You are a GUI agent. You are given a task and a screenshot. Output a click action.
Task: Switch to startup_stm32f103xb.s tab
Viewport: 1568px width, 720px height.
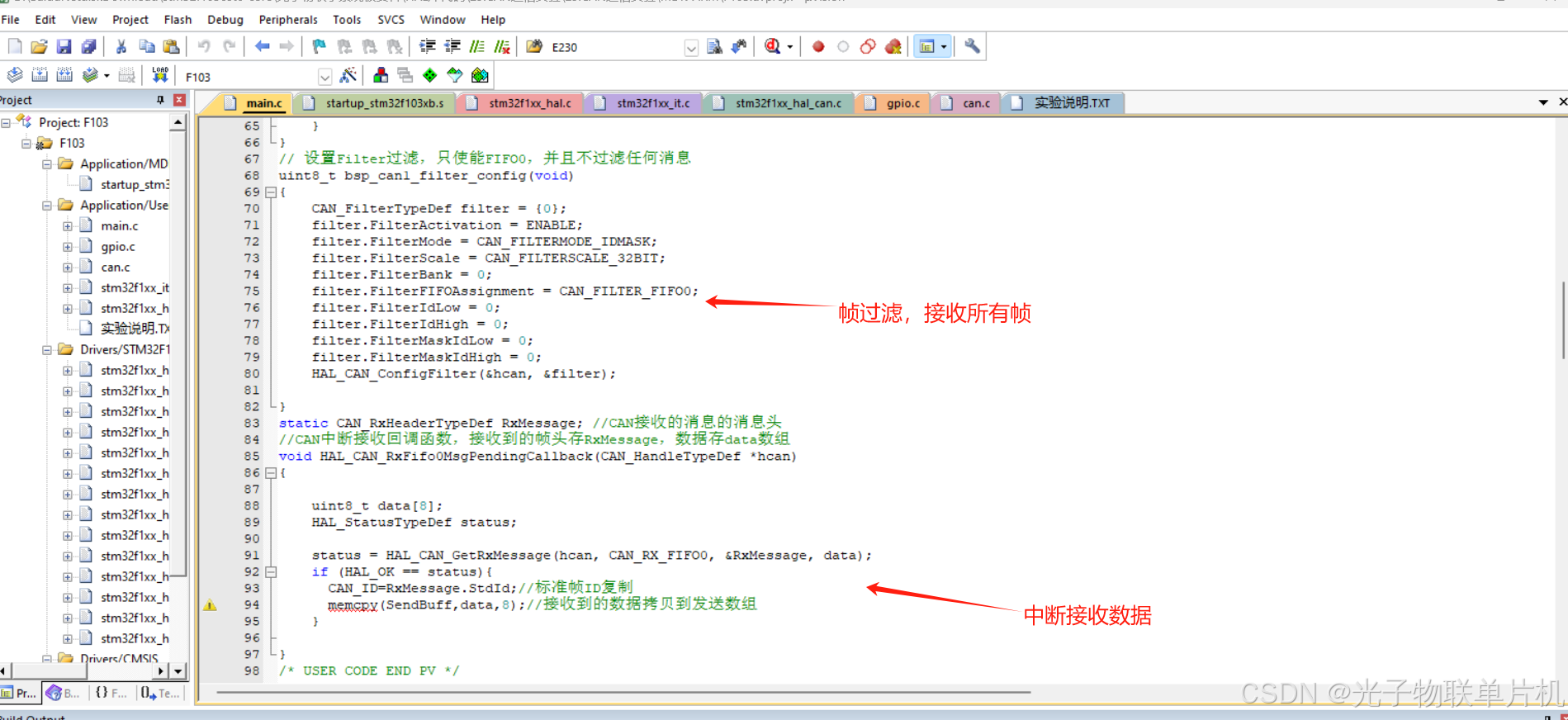376,103
